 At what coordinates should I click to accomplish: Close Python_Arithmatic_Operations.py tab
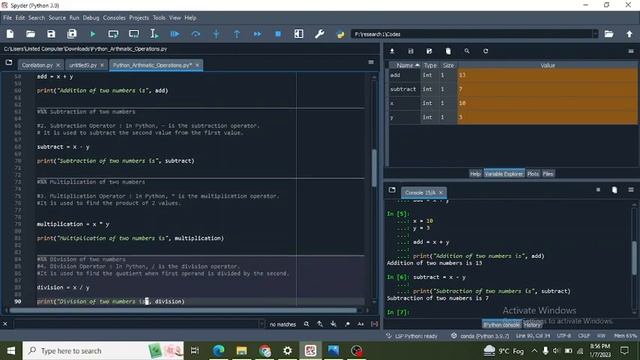[198, 65]
